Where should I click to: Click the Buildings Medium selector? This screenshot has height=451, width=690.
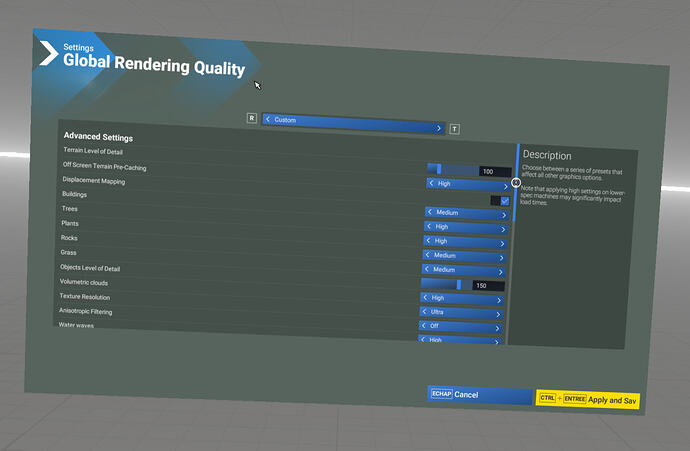[467, 213]
